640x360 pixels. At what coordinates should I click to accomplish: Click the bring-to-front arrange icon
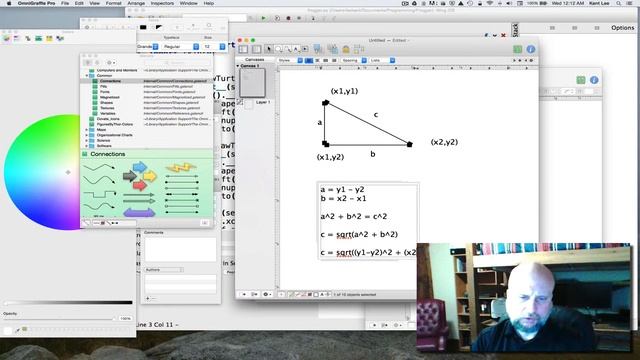coord(318,49)
